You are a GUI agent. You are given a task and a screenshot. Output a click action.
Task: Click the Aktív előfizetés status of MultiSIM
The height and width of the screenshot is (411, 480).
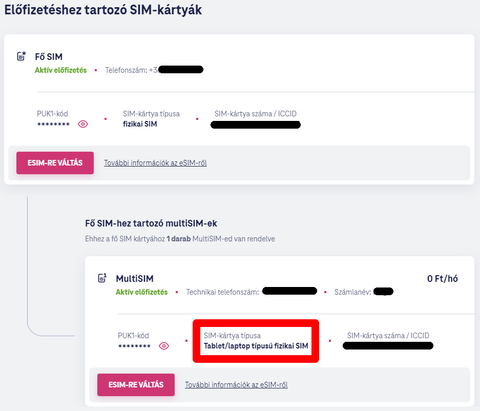click(x=142, y=292)
